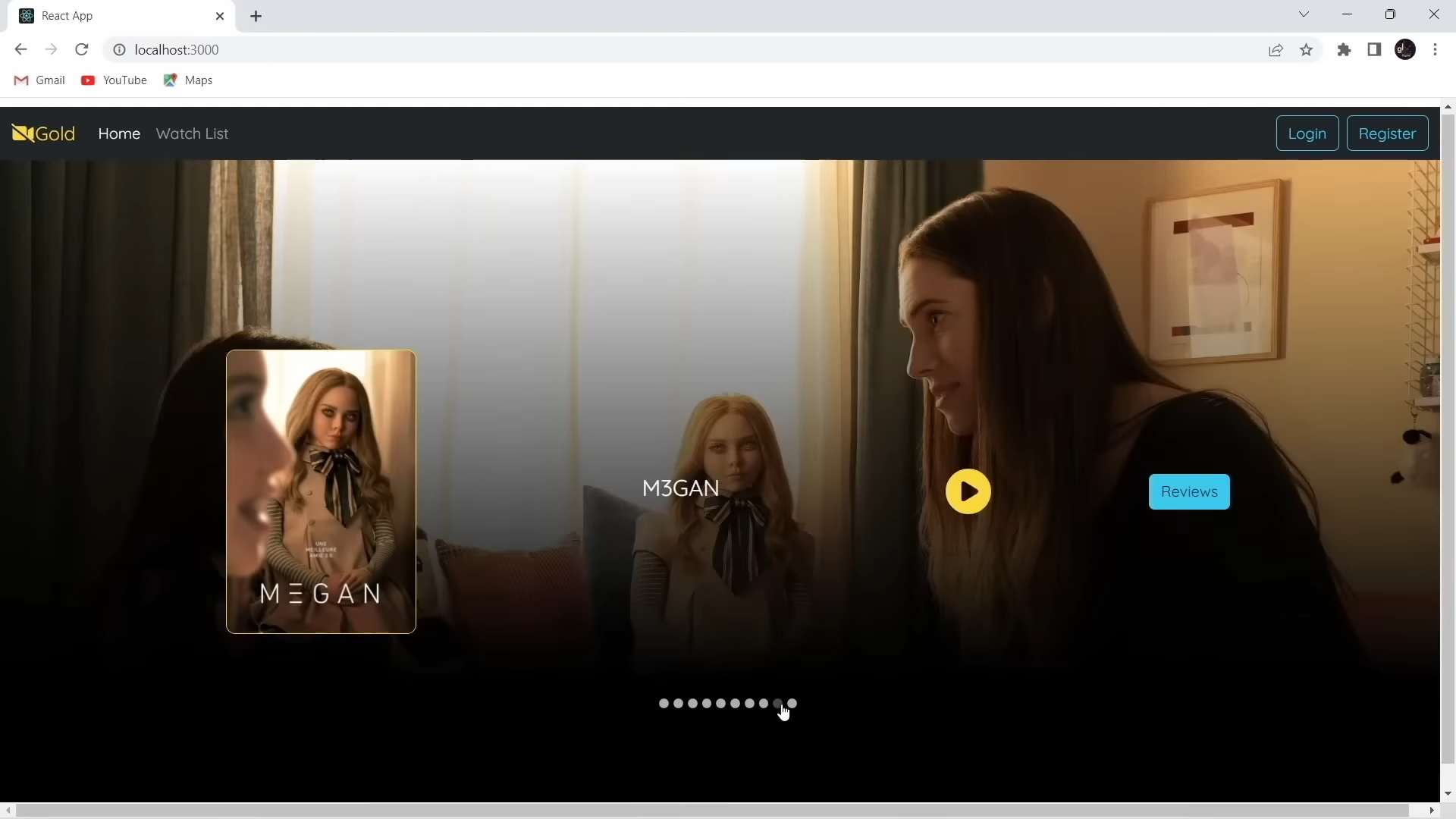
Task: Open M3GAN Reviews
Action: [1188, 491]
